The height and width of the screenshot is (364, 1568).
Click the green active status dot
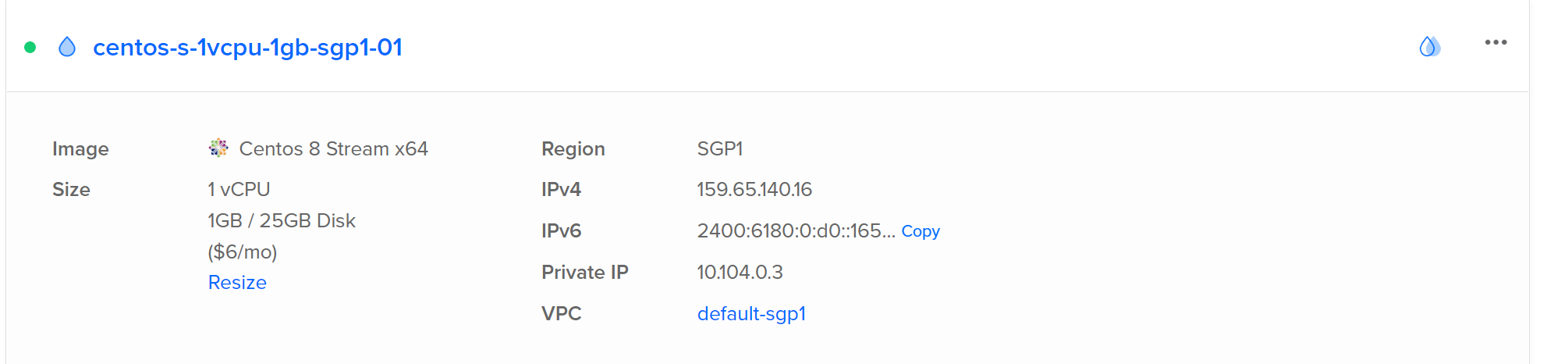coord(30,48)
